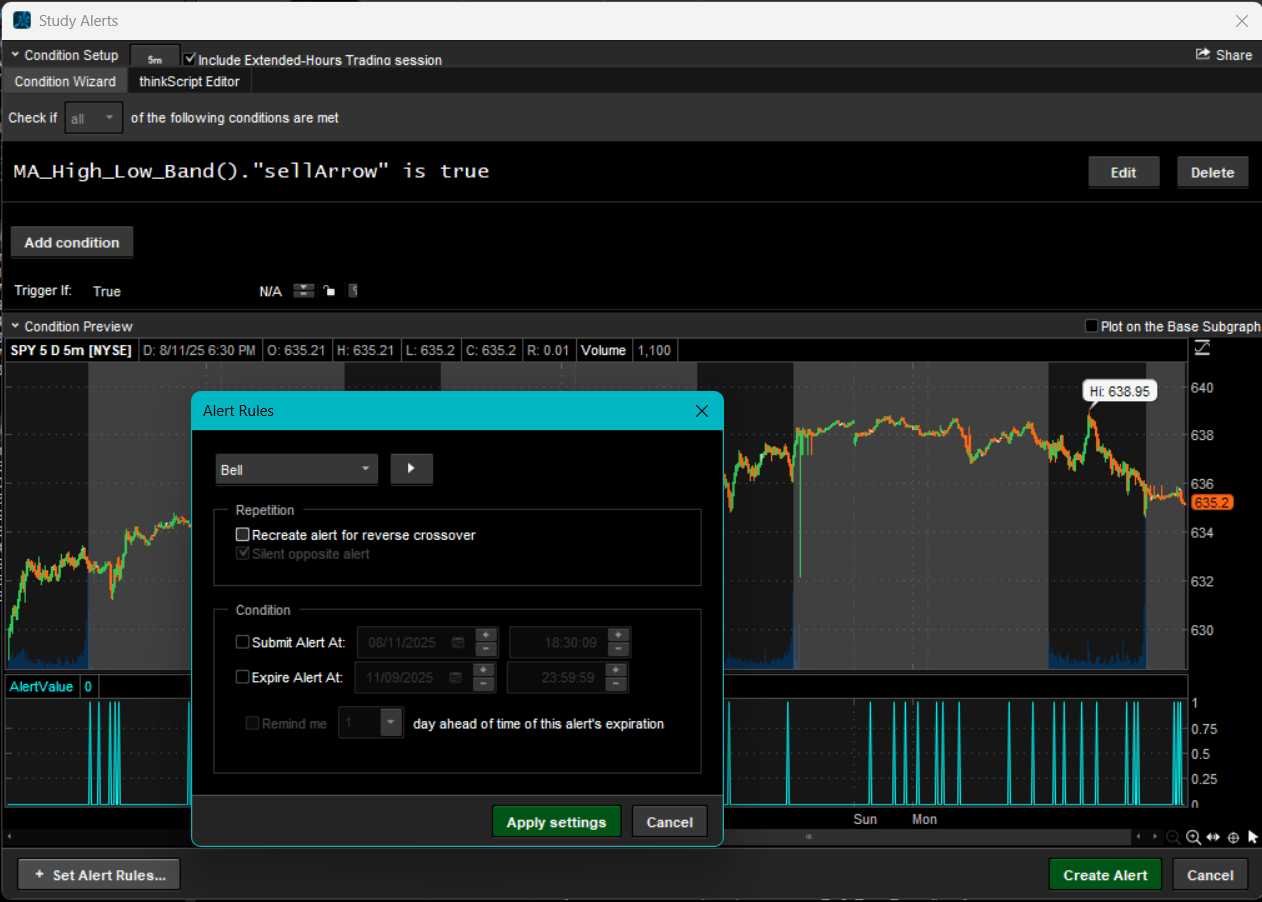Open Set Alert Rules button
1262x902 pixels.
[x=99, y=874]
